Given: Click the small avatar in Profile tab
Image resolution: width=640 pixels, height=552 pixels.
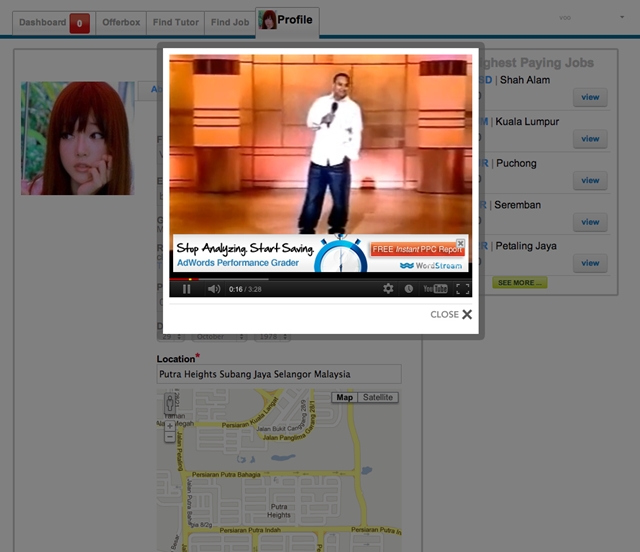Looking at the screenshot, I should click(268, 20).
